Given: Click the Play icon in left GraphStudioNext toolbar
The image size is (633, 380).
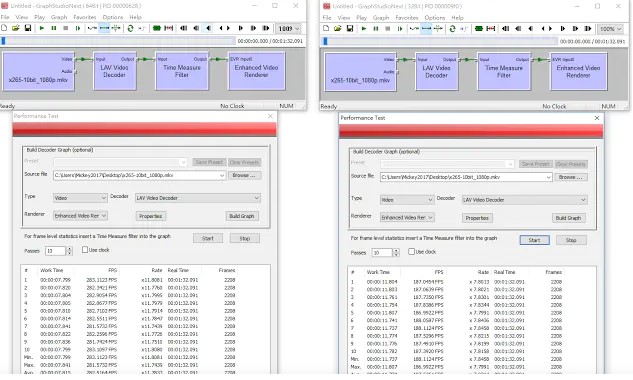Looking at the screenshot, I should coord(42,28).
